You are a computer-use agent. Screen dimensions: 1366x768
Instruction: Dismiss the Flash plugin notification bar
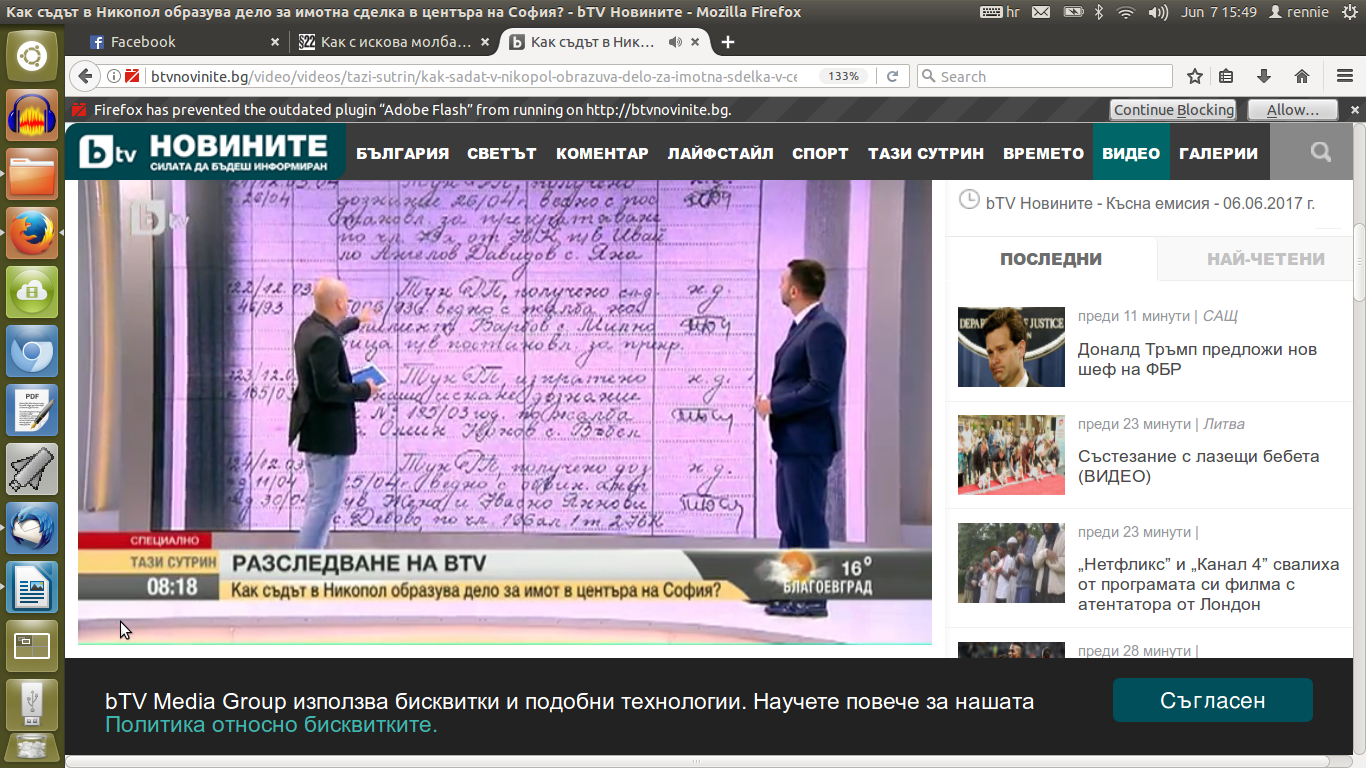click(1354, 110)
